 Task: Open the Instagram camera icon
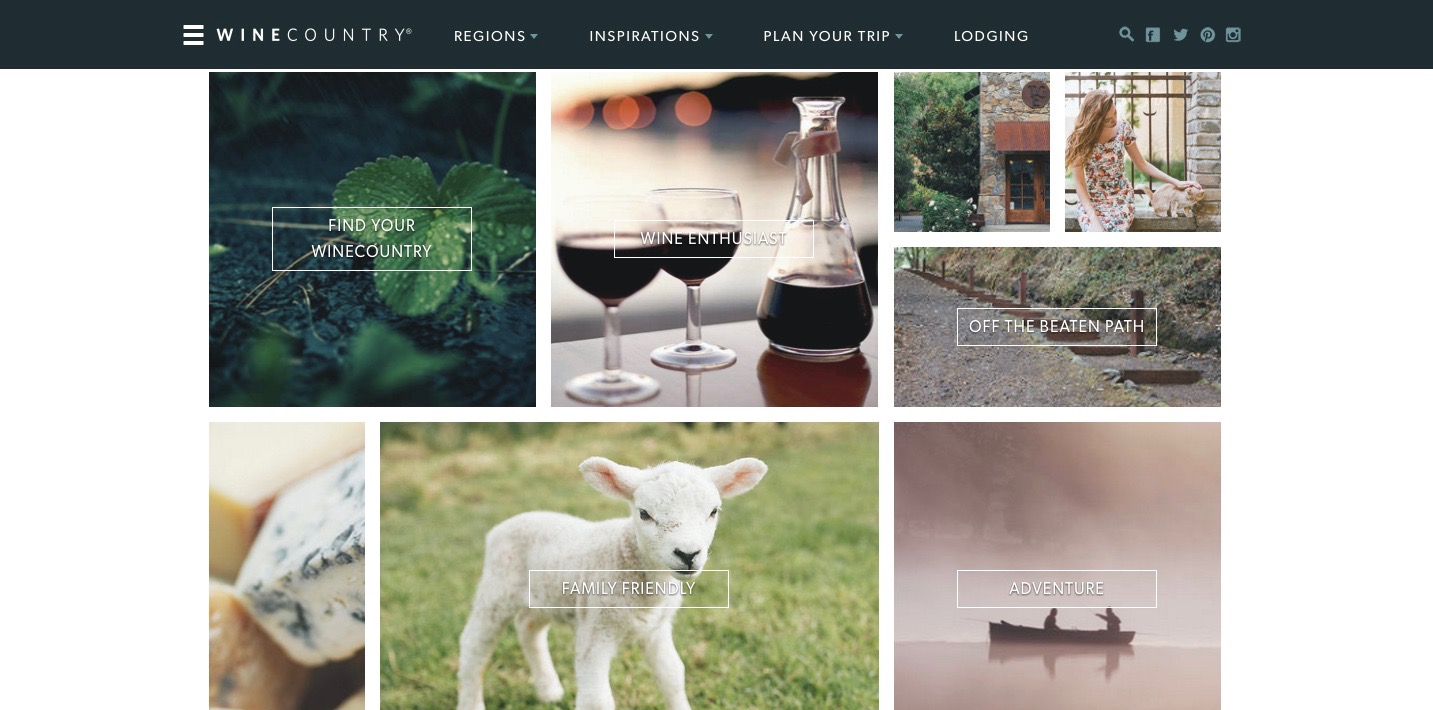pyautogui.click(x=1234, y=35)
